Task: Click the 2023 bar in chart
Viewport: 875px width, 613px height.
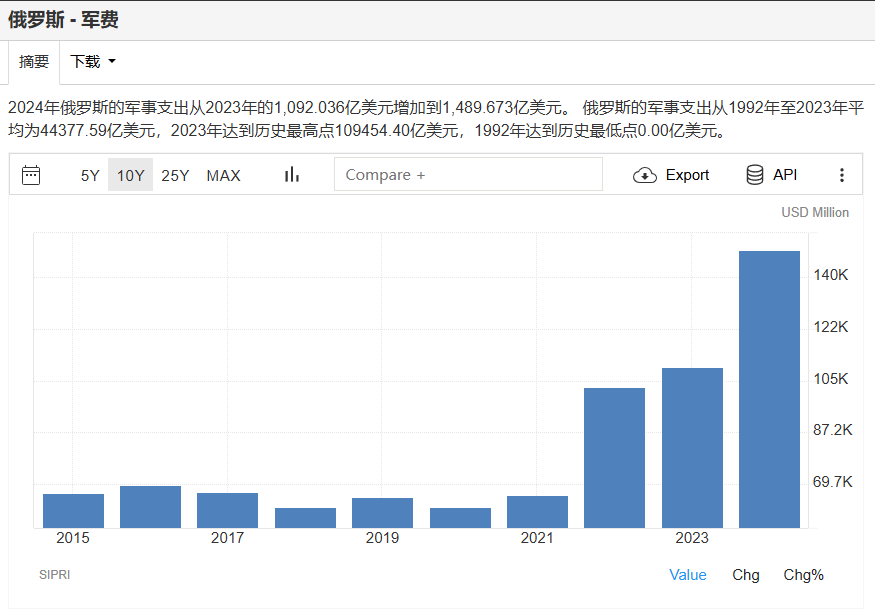Action: click(692, 448)
